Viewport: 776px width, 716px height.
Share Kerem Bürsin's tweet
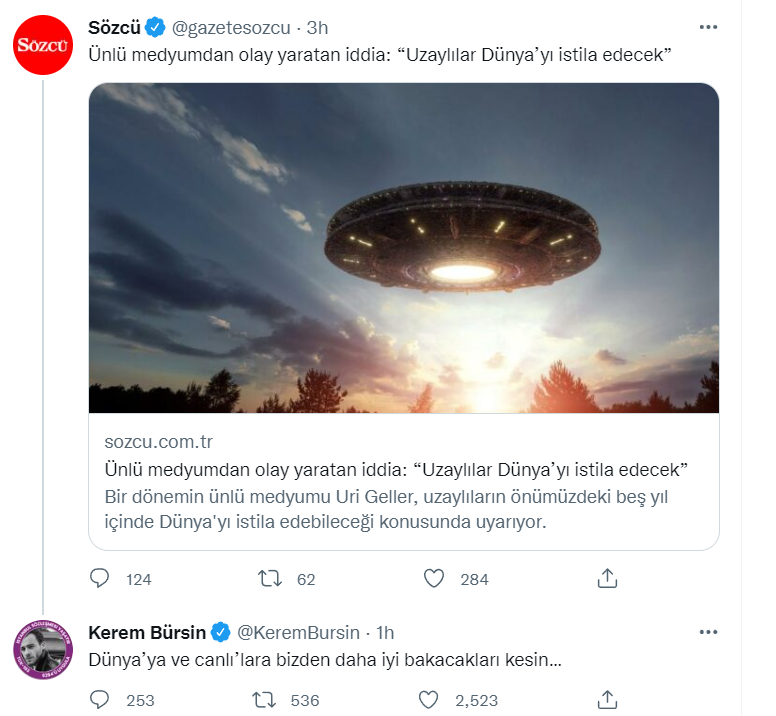(x=606, y=700)
